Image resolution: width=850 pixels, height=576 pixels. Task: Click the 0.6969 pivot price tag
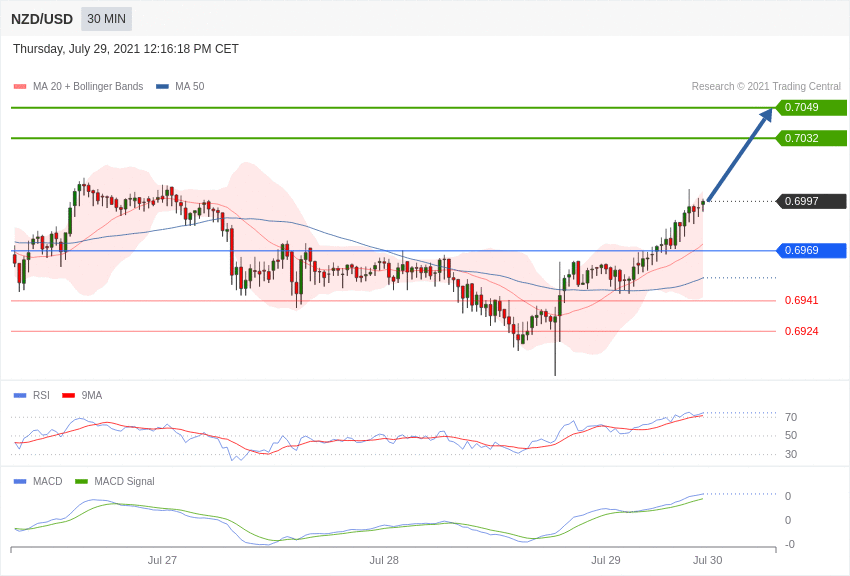[811, 250]
